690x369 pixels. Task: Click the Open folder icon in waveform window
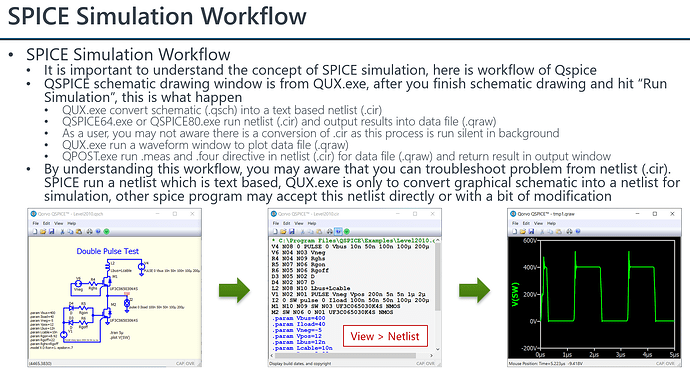pyautogui.click(x=523, y=231)
